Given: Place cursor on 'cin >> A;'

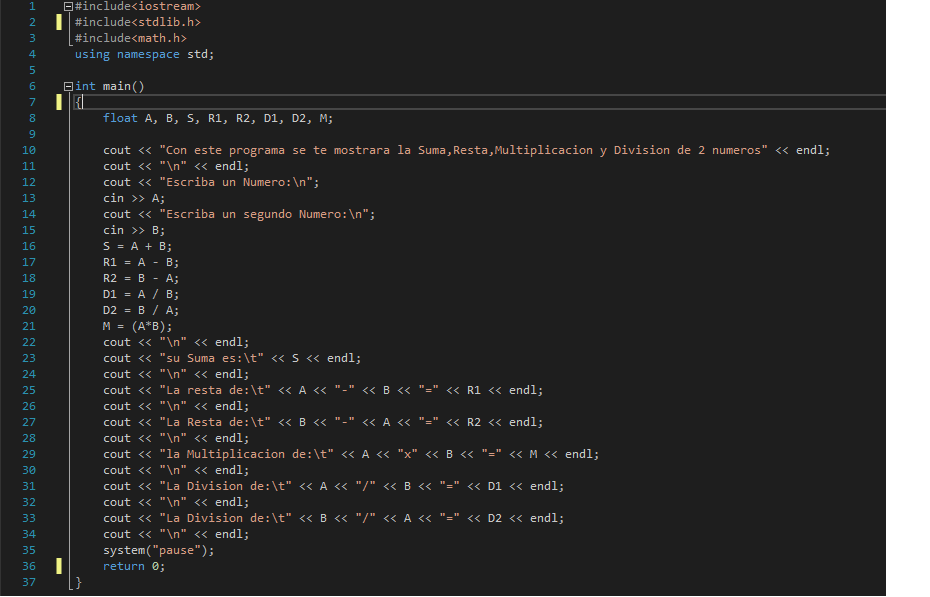Looking at the screenshot, I should point(134,198).
